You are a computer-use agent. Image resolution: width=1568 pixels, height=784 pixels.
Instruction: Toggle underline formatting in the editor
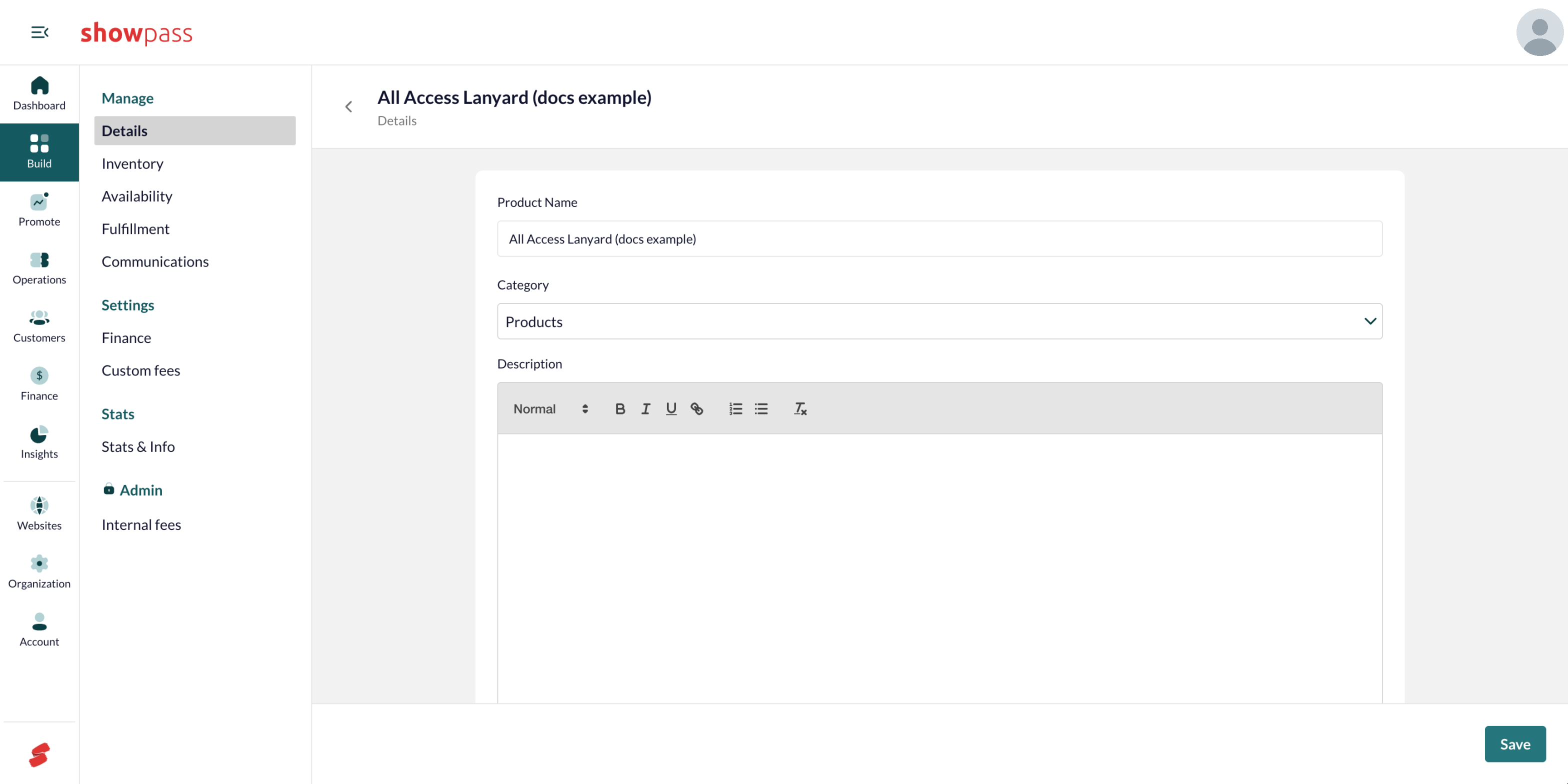coord(671,409)
